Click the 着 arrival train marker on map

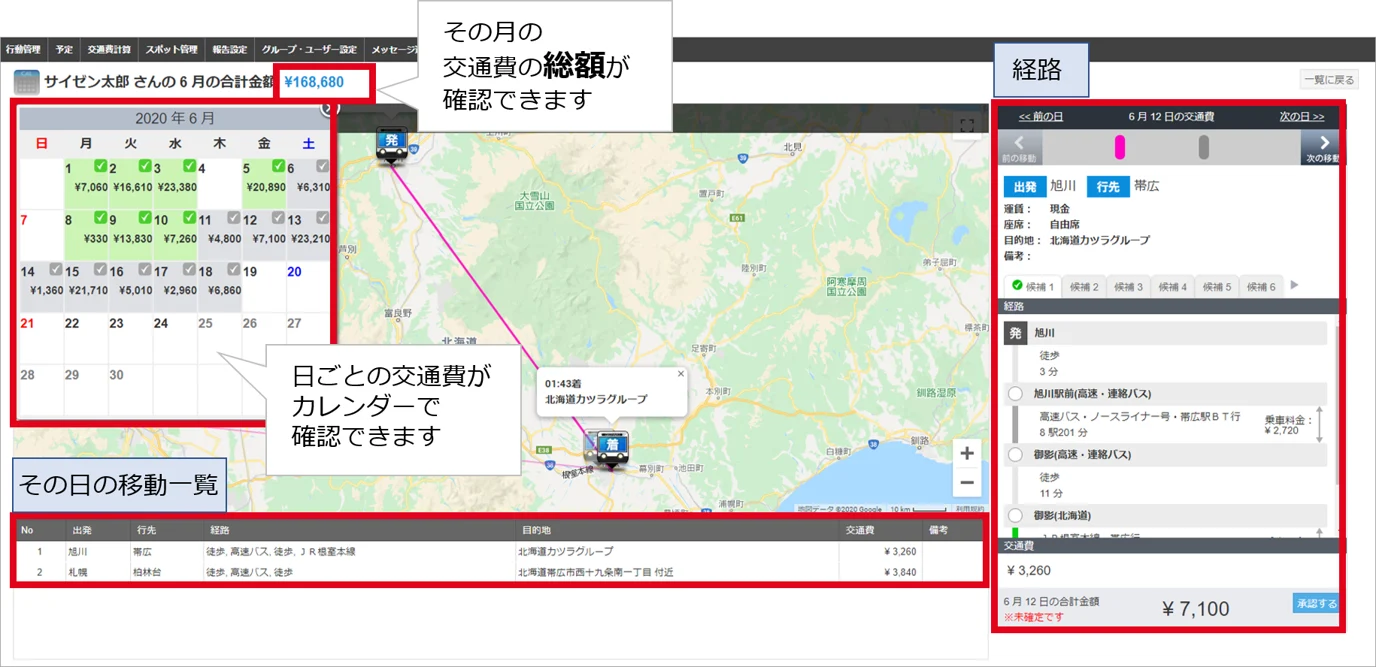click(x=612, y=449)
